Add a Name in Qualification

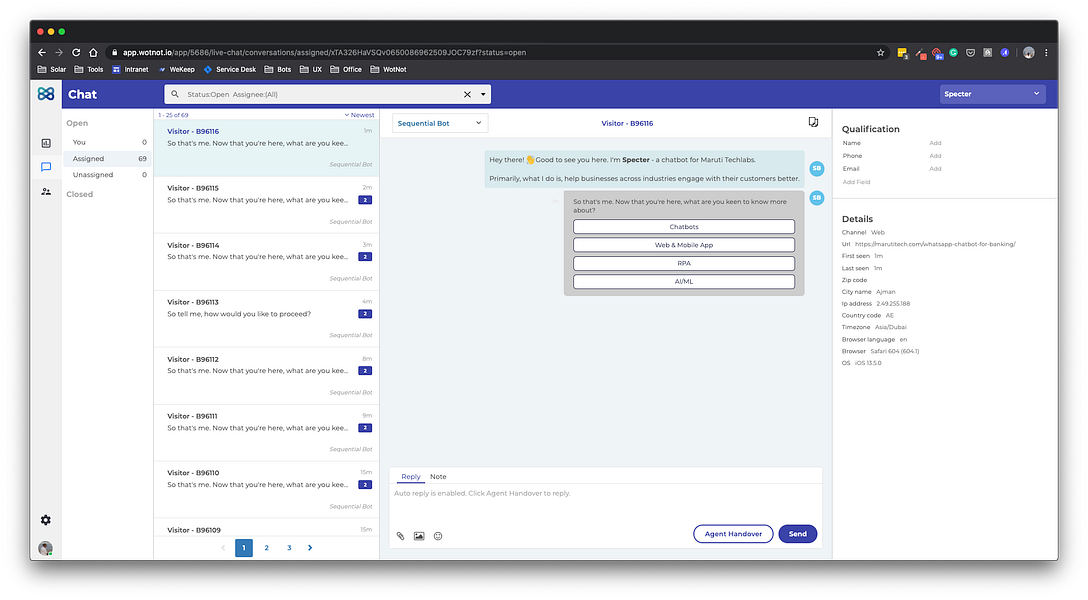click(x=935, y=143)
